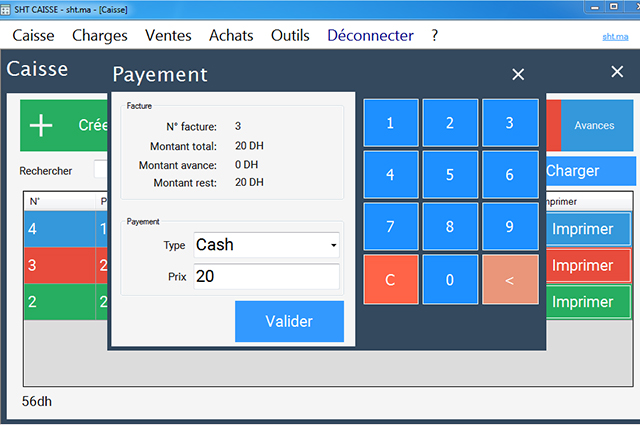Tap keypad digit 2
This screenshot has height=425, width=640.
pyautogui.click(x=450, y=122)
